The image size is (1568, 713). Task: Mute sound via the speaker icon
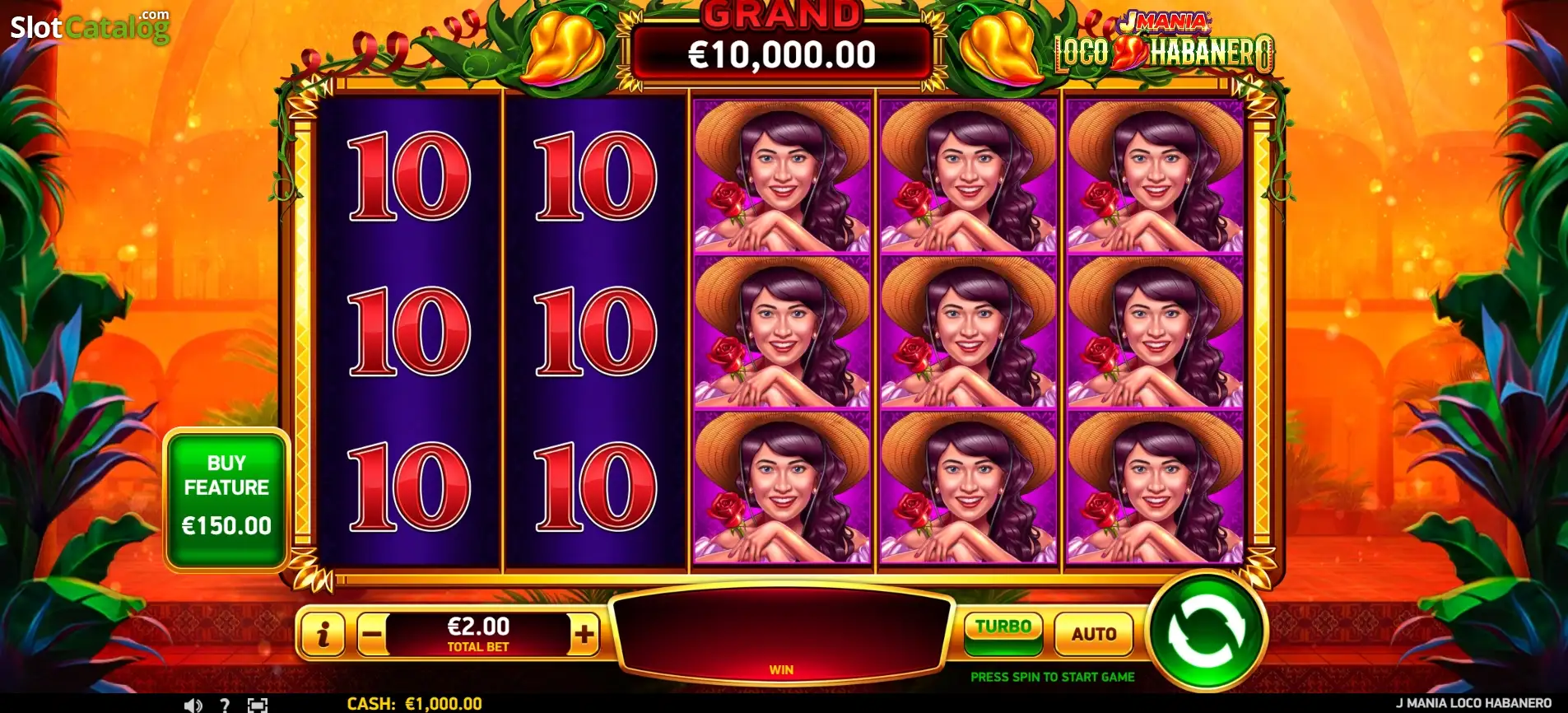[193, 706]
